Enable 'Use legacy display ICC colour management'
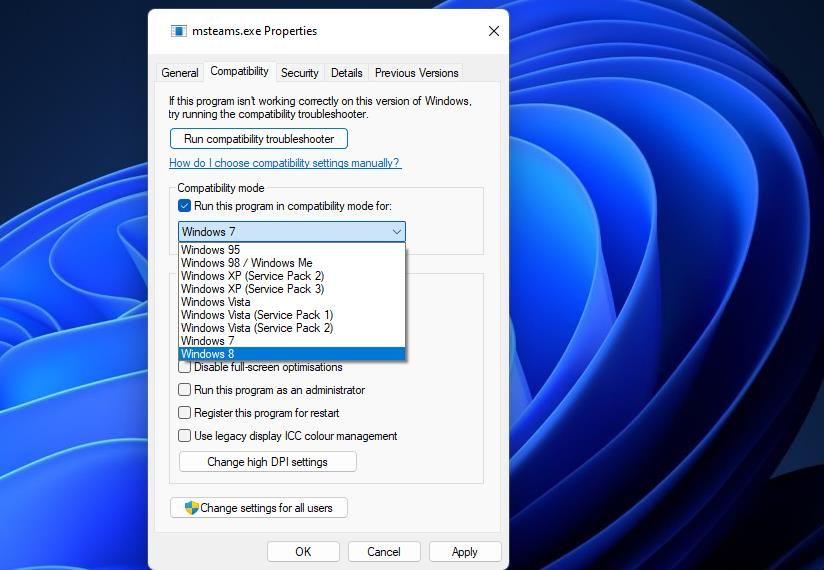Screen dimensions: 824x570 tap(184, 436)
